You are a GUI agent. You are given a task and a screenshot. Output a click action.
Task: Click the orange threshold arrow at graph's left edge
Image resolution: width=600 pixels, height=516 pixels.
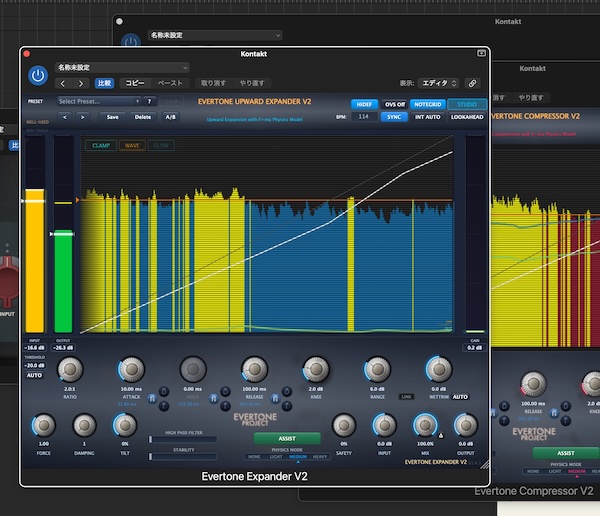pyautogui.click(x=77, y=200)
